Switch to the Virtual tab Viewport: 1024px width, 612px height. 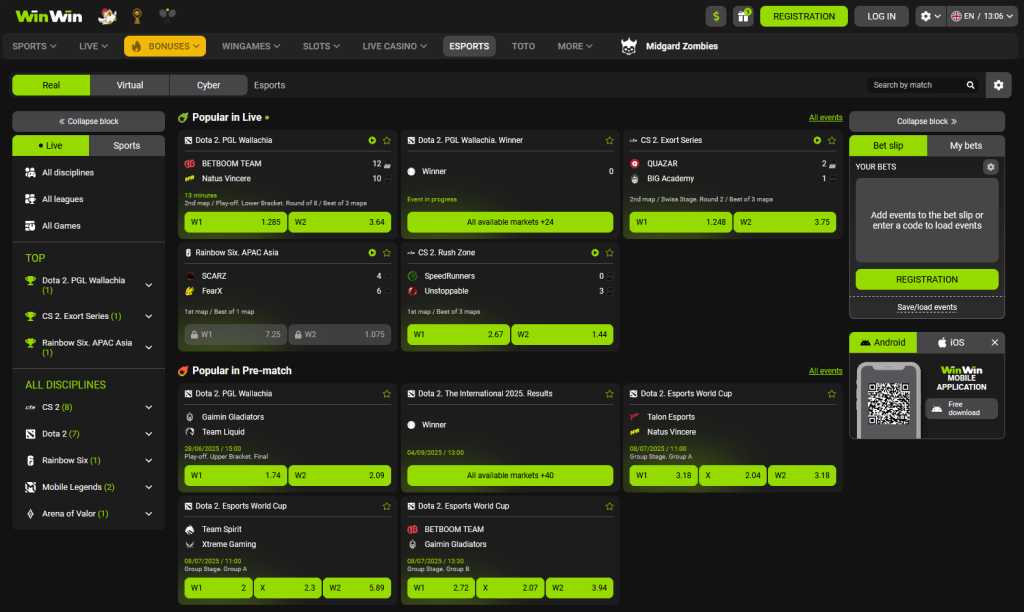(x=130, y=85)
